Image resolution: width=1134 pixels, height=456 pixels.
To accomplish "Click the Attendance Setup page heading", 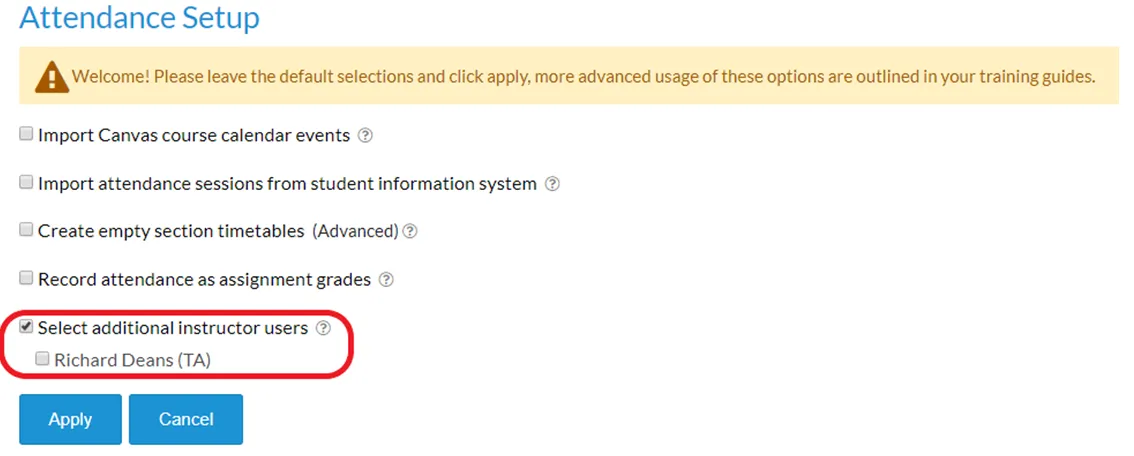I will pyautogui.click(x=140, y=17).
